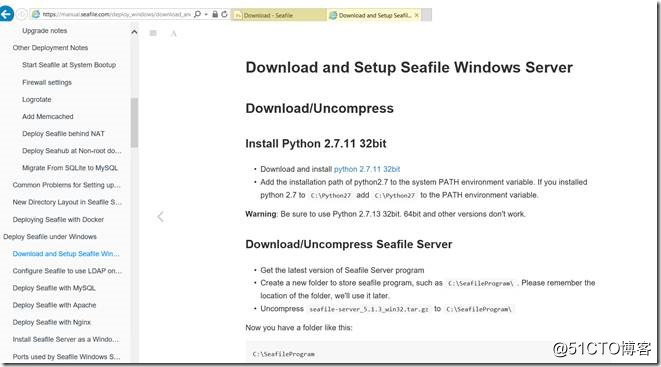
Task: Click the browser Forward arrow button
Action: pos(22,15)
